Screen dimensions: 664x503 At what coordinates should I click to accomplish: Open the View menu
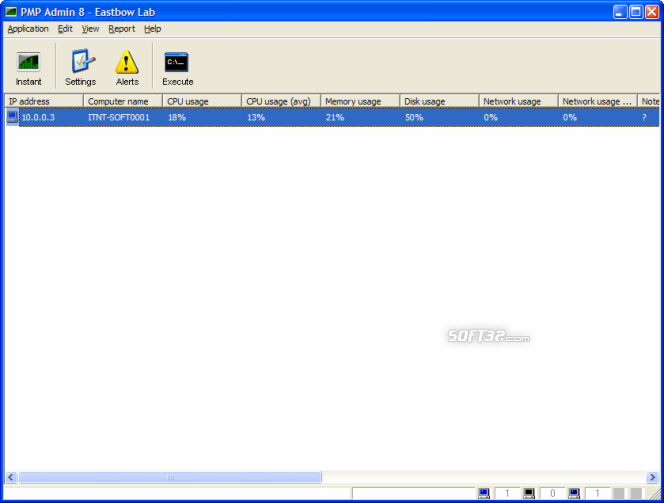(x=90, y=29)
